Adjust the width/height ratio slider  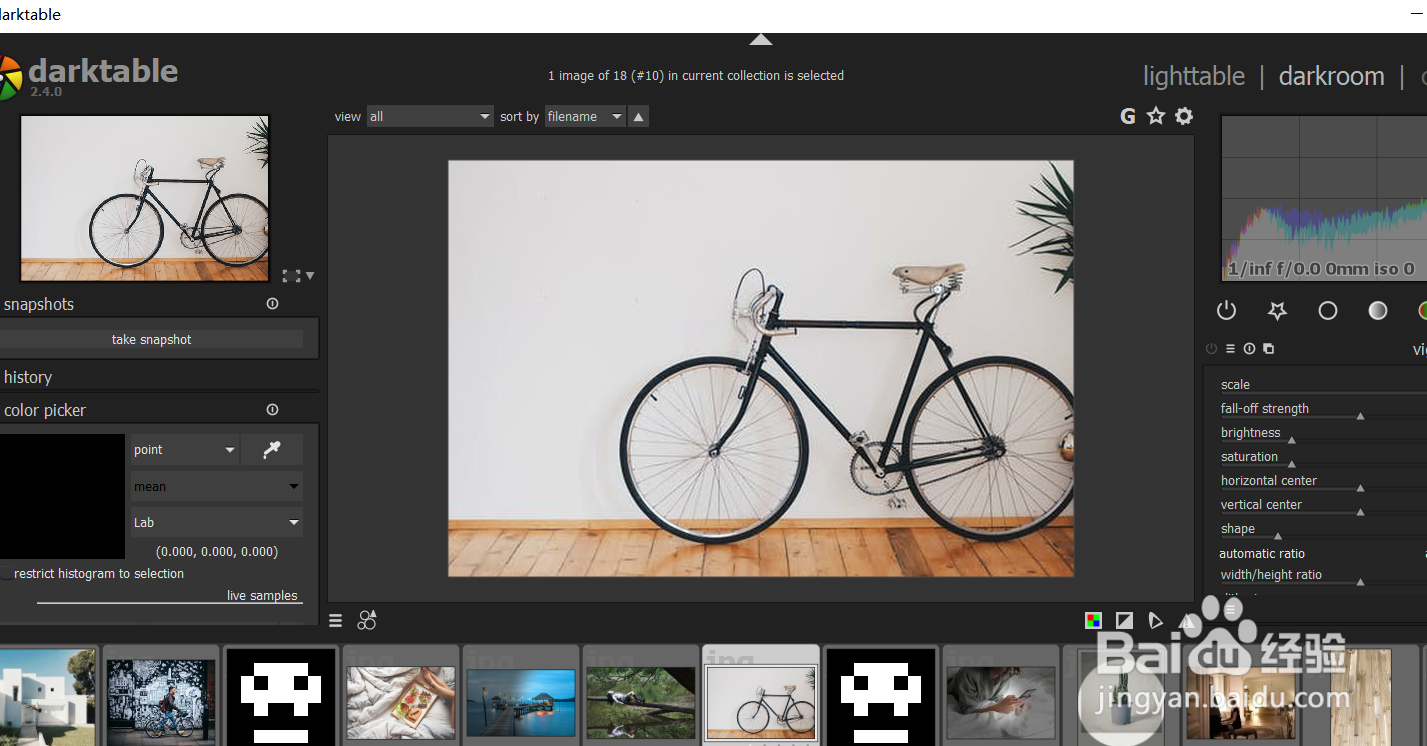pos(1324,576)
